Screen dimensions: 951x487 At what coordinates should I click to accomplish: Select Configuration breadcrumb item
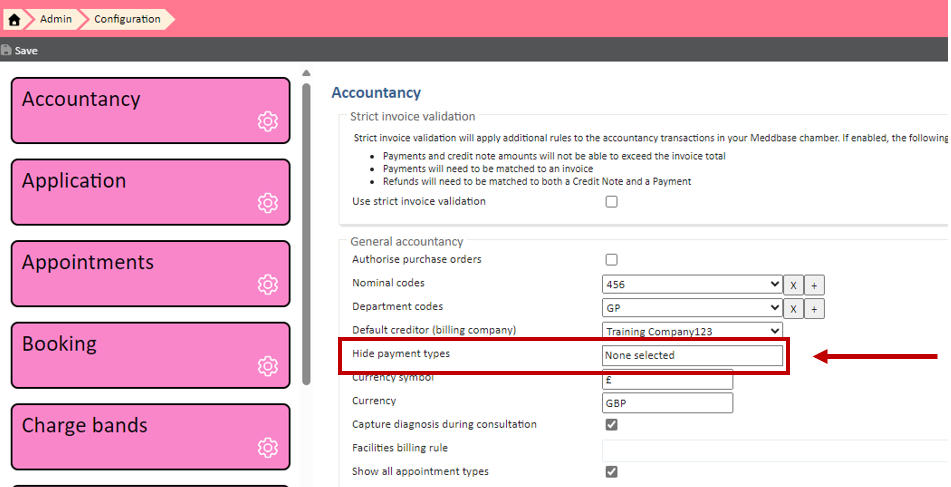pos(127,19)
